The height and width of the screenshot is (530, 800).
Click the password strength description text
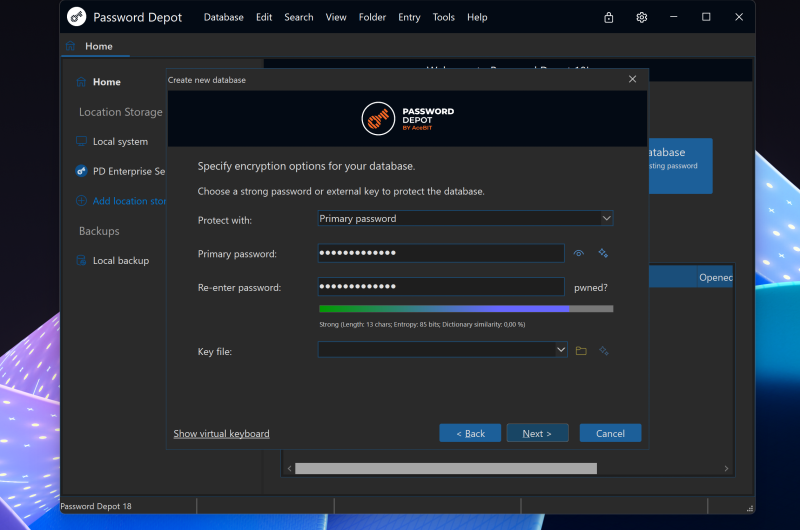pos(422,324)
